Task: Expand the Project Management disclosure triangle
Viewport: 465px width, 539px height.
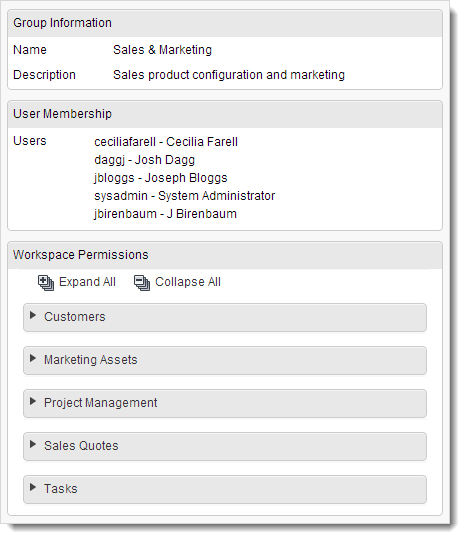Action: point(33,401)
